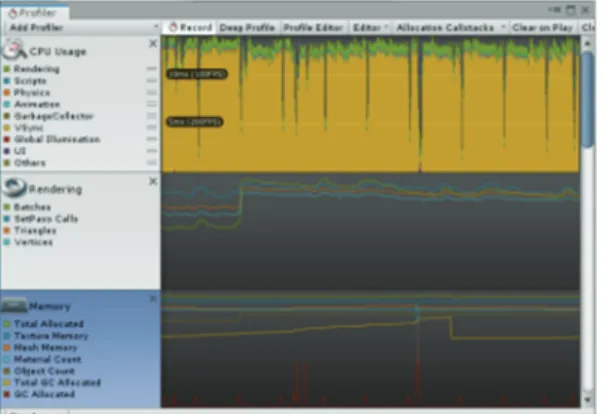The height and width of the screenshot is (414, 604).
Task: Click the drag handle beside Global Illumination
Action: tap(152, 139)
